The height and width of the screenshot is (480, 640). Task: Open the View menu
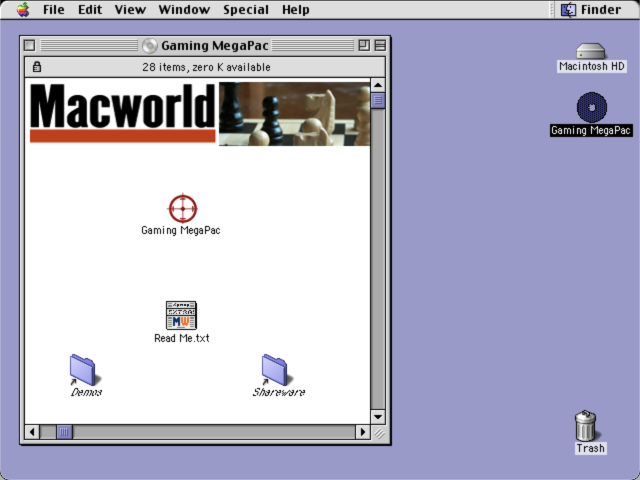click(x=130, y=9)
